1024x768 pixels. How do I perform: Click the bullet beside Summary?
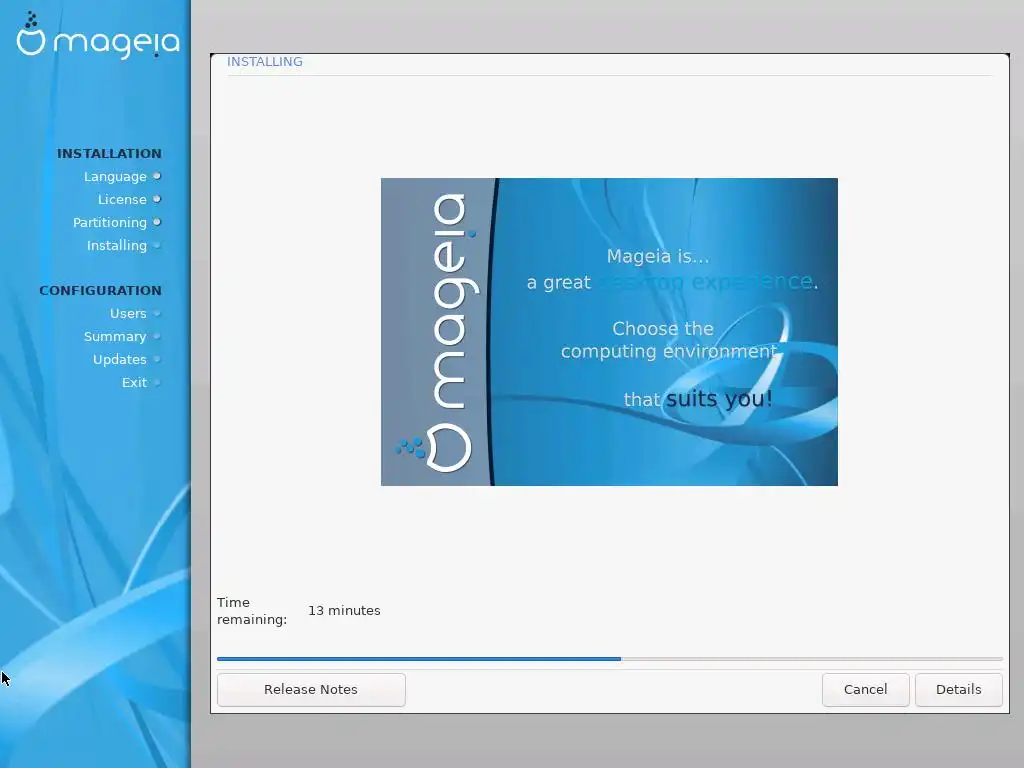point(157,336)
